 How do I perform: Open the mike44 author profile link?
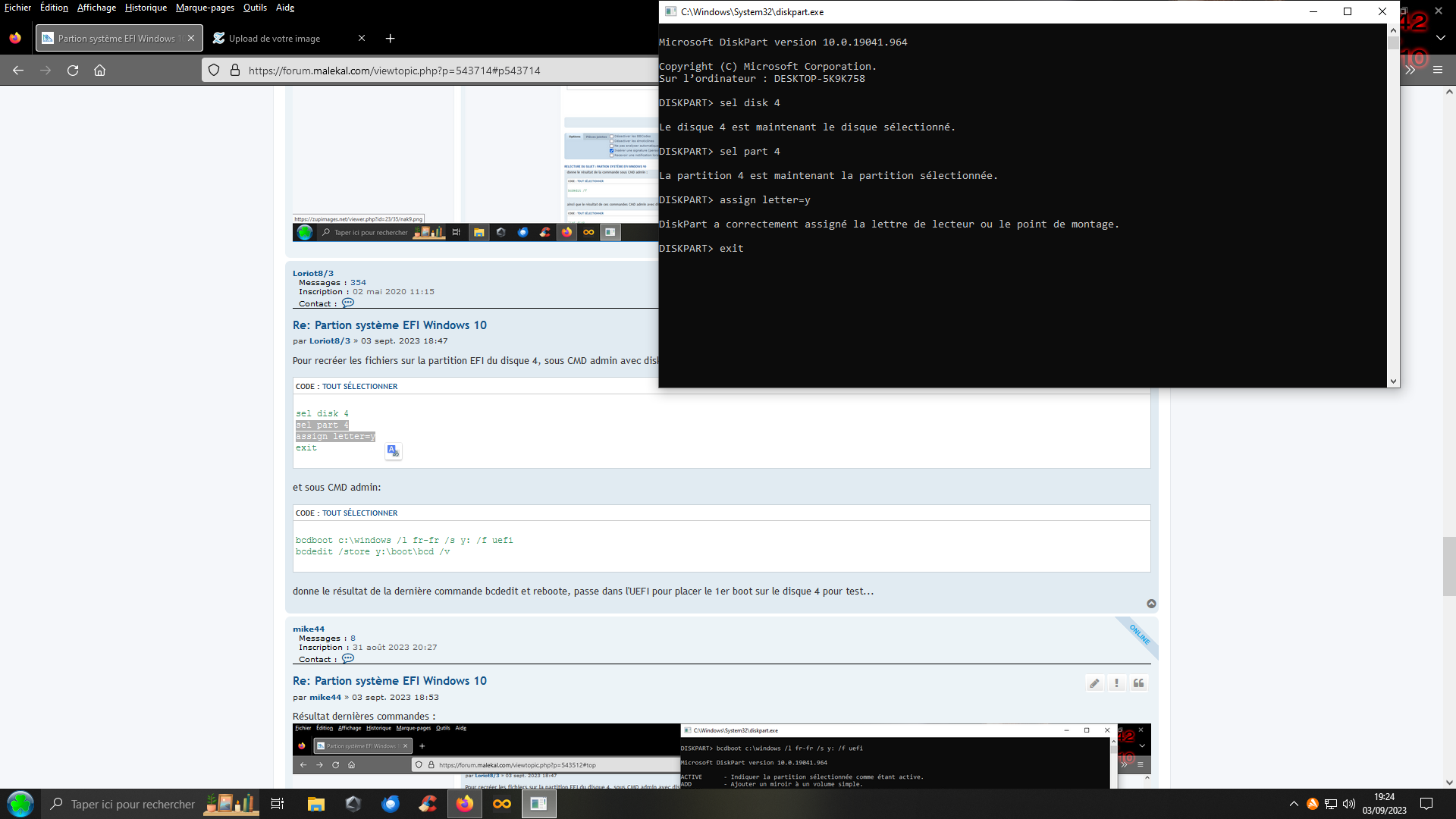pyautogui.click(x=325, y=698)
